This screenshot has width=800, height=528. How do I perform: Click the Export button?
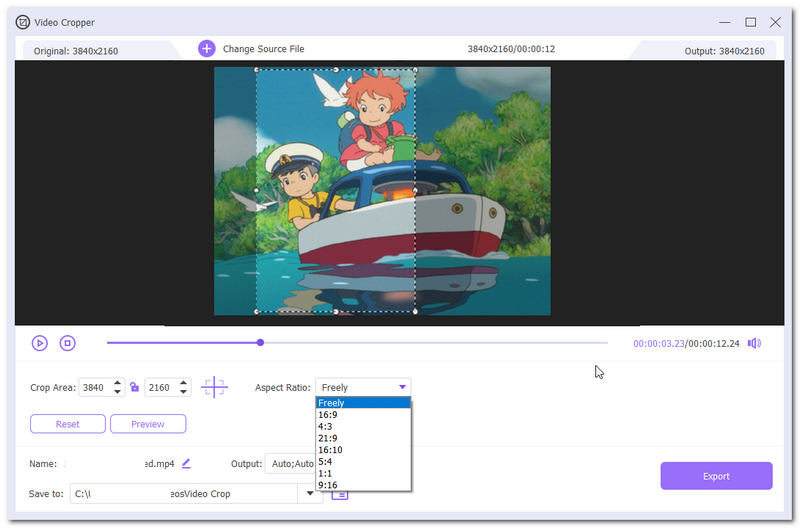[x=716, y=476]
